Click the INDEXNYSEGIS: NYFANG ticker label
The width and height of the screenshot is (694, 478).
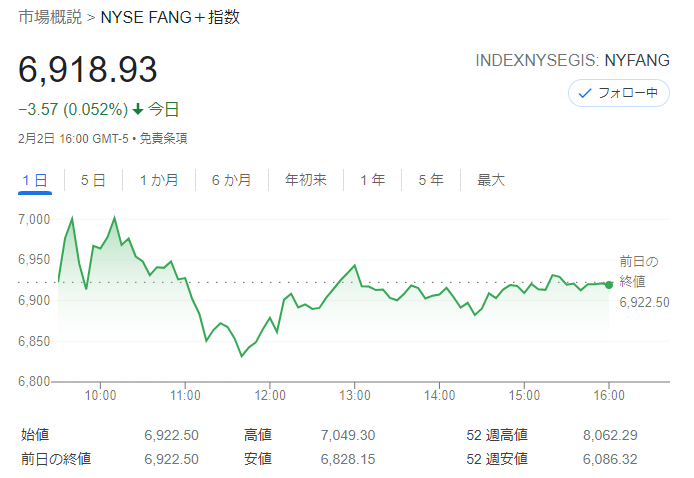click(572, 60)
